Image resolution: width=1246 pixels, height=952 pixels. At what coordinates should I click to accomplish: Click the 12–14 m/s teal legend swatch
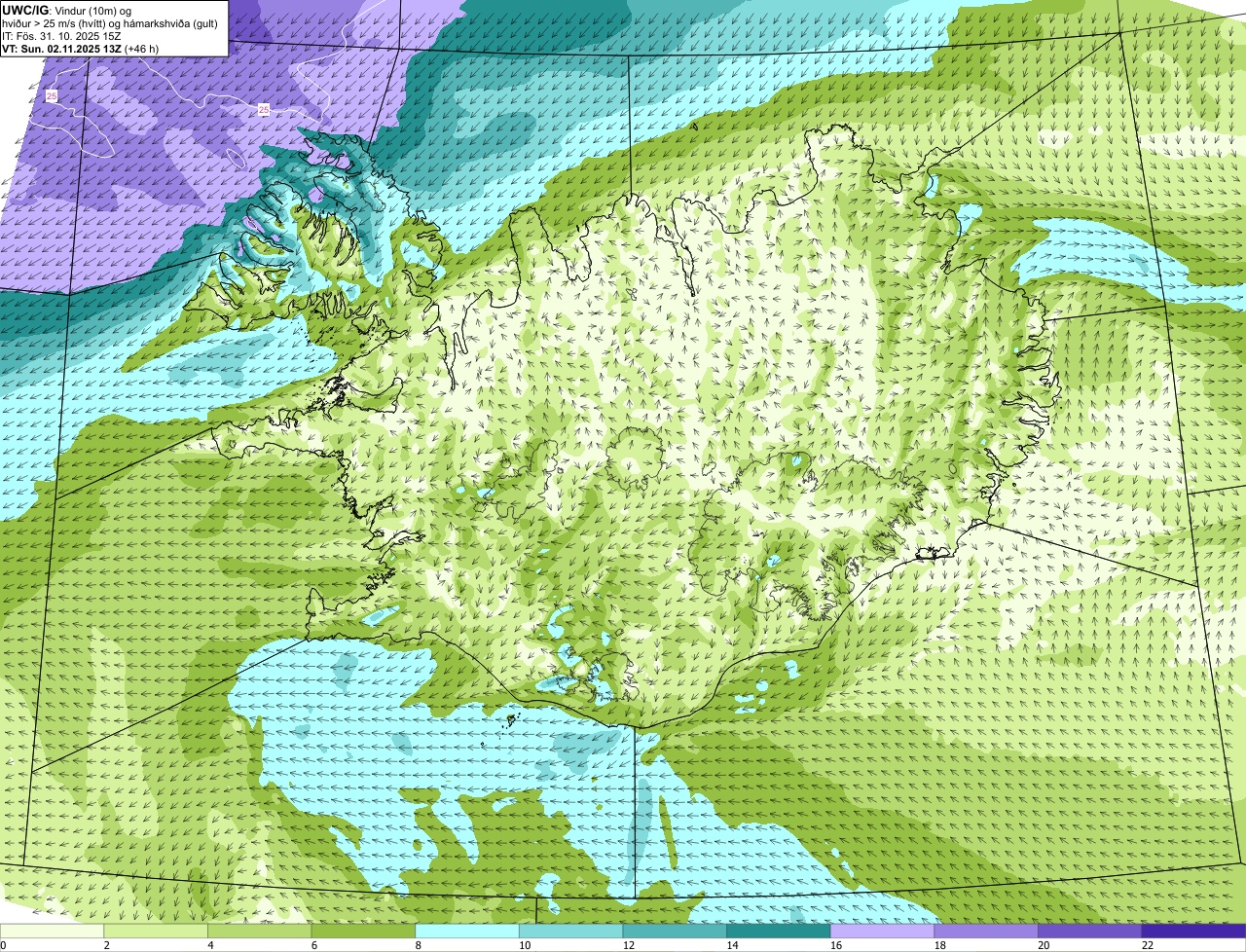[x=675, y=931]
